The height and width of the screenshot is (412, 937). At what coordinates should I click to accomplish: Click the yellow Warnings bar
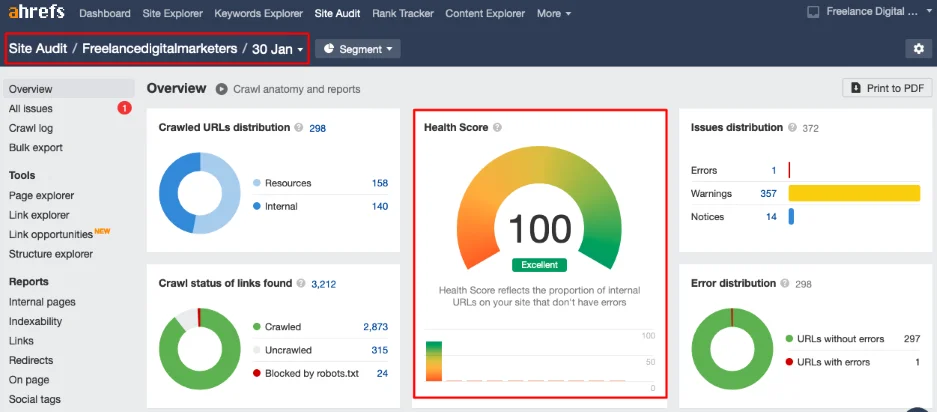[854, 193]
